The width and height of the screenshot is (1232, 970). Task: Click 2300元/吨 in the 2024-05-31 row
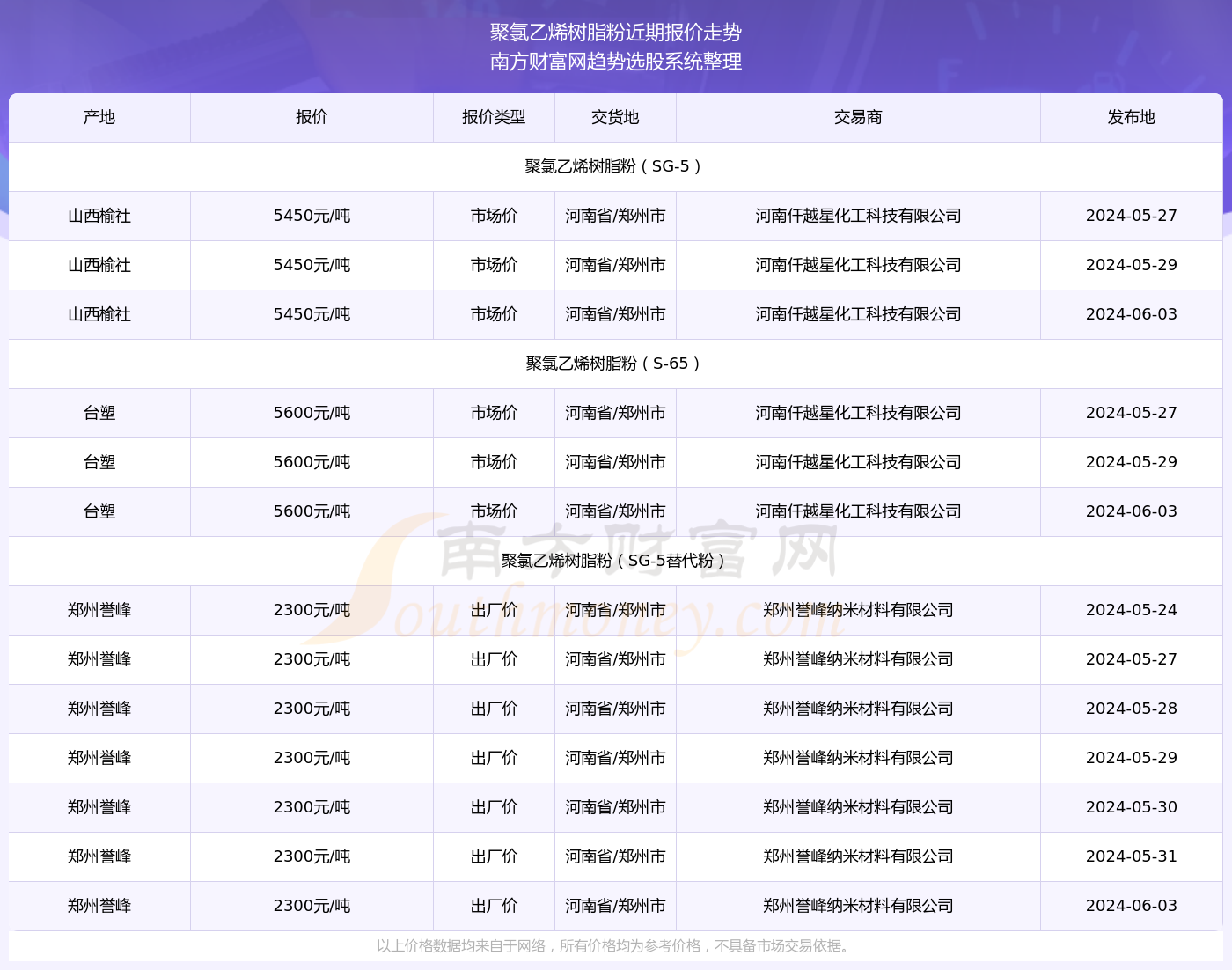click(x=312, y=856)
